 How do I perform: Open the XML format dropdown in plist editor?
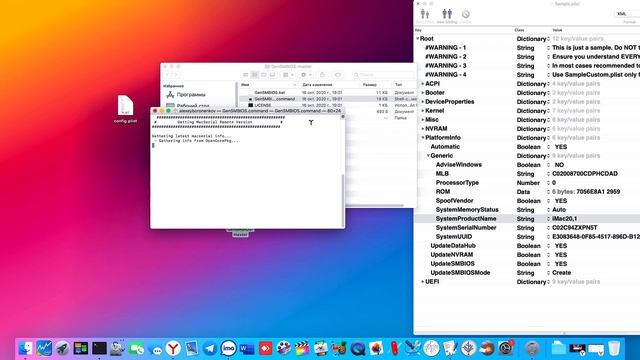(627, 14)
